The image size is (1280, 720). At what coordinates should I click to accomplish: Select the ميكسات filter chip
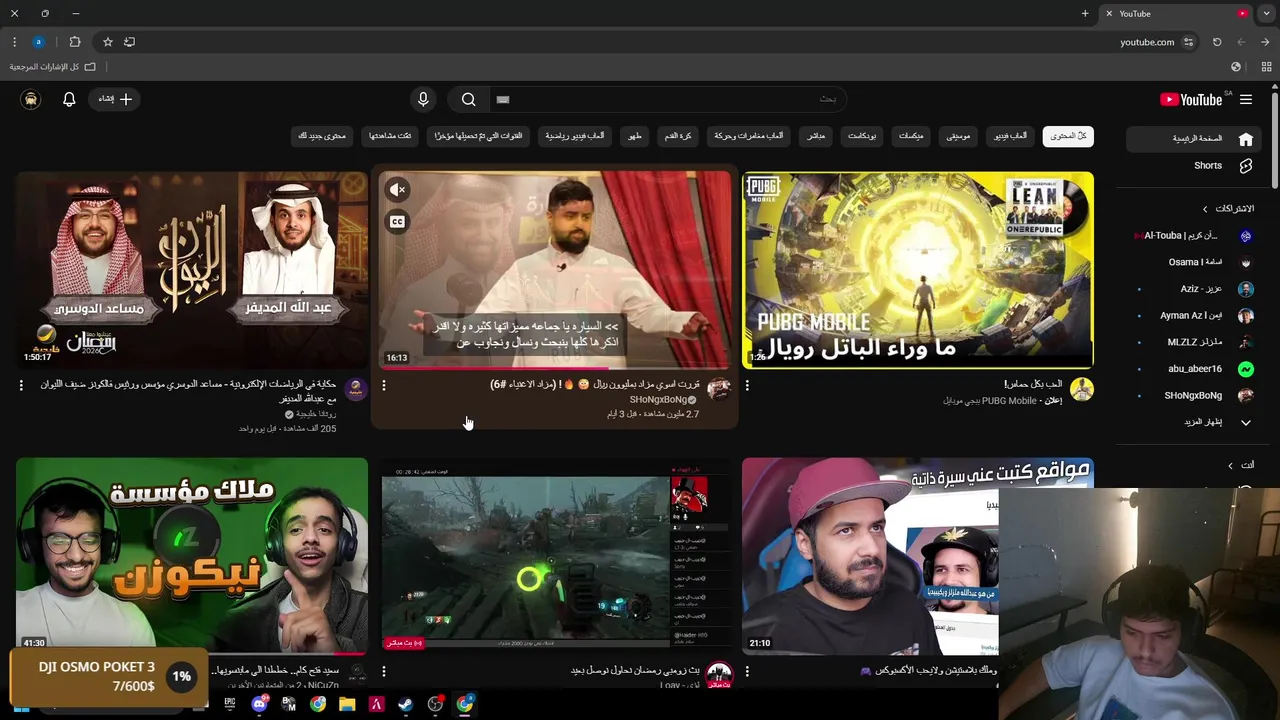pos(911,136)
